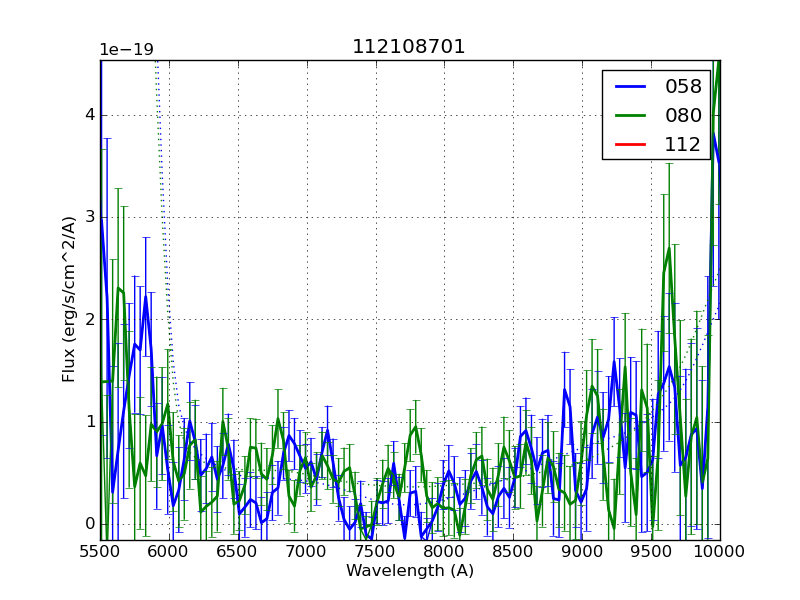Click the 8000 x-axis tick label
Viewport: 800px width, 600px height.
(445, 551)
